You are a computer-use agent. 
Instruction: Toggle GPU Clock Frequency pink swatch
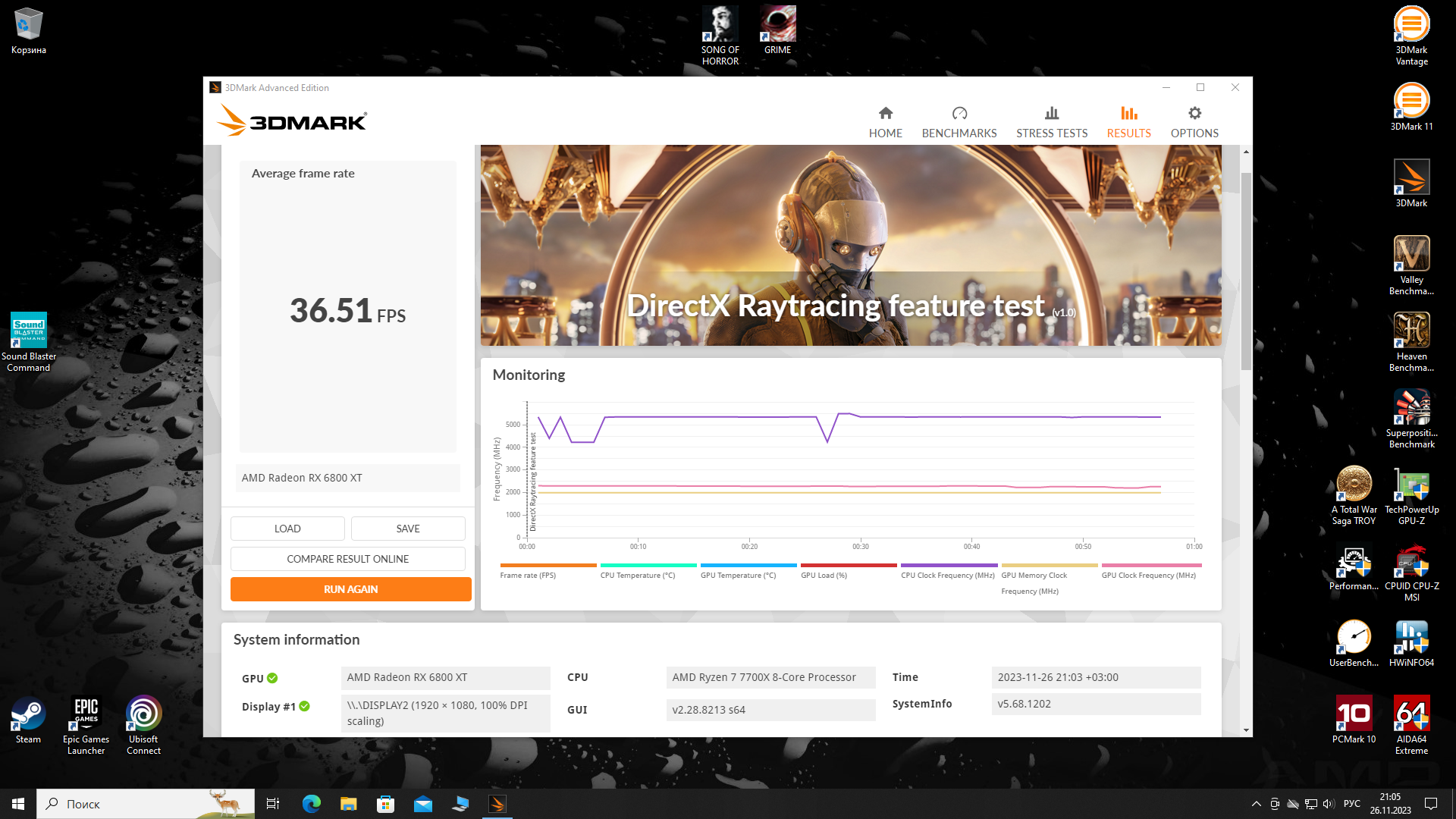pos(1150,566)
